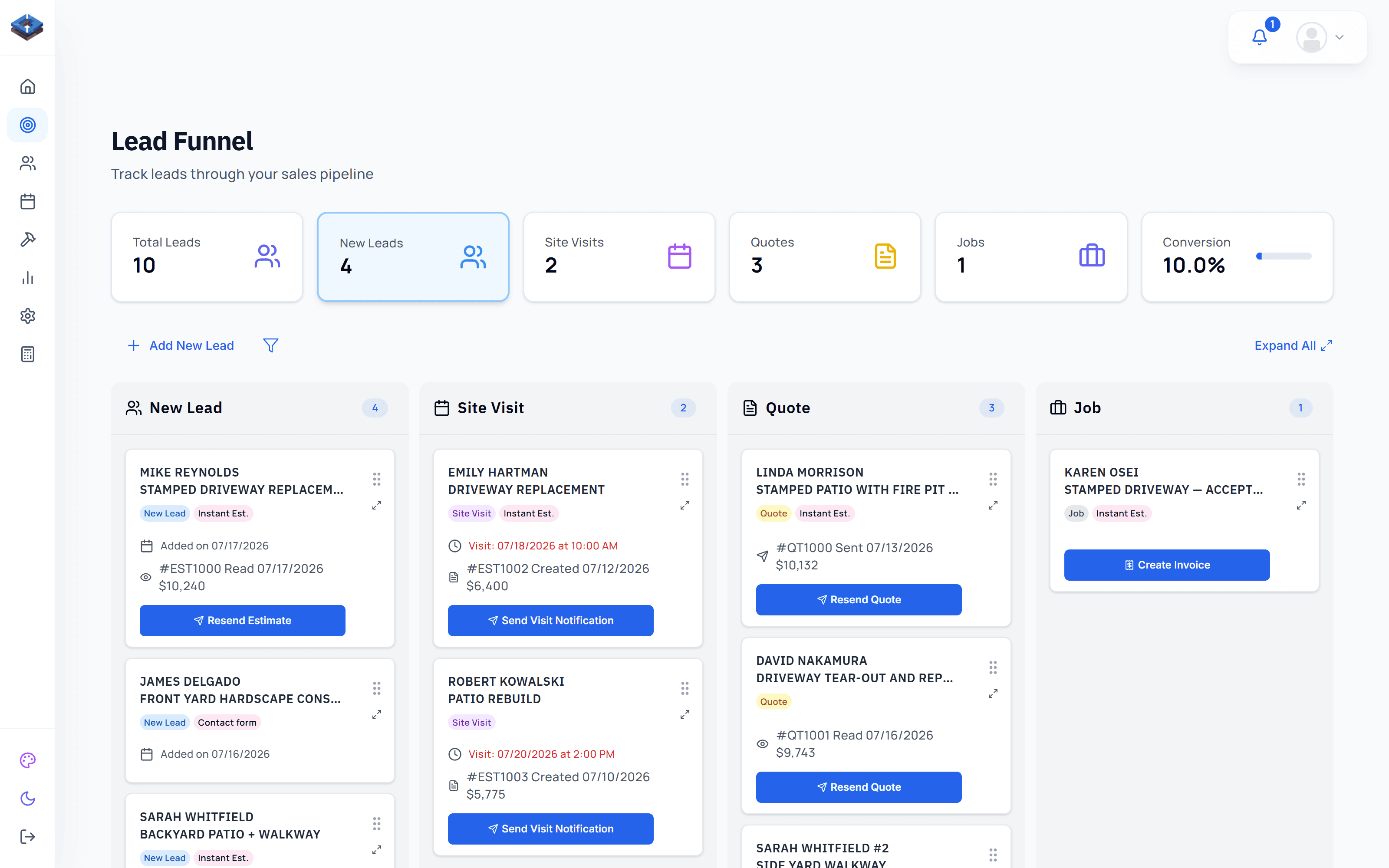Select the Lead Funnel target icon in sidebar
Image resolution: width=1389 pixels, height=868 pixels.
27,125
